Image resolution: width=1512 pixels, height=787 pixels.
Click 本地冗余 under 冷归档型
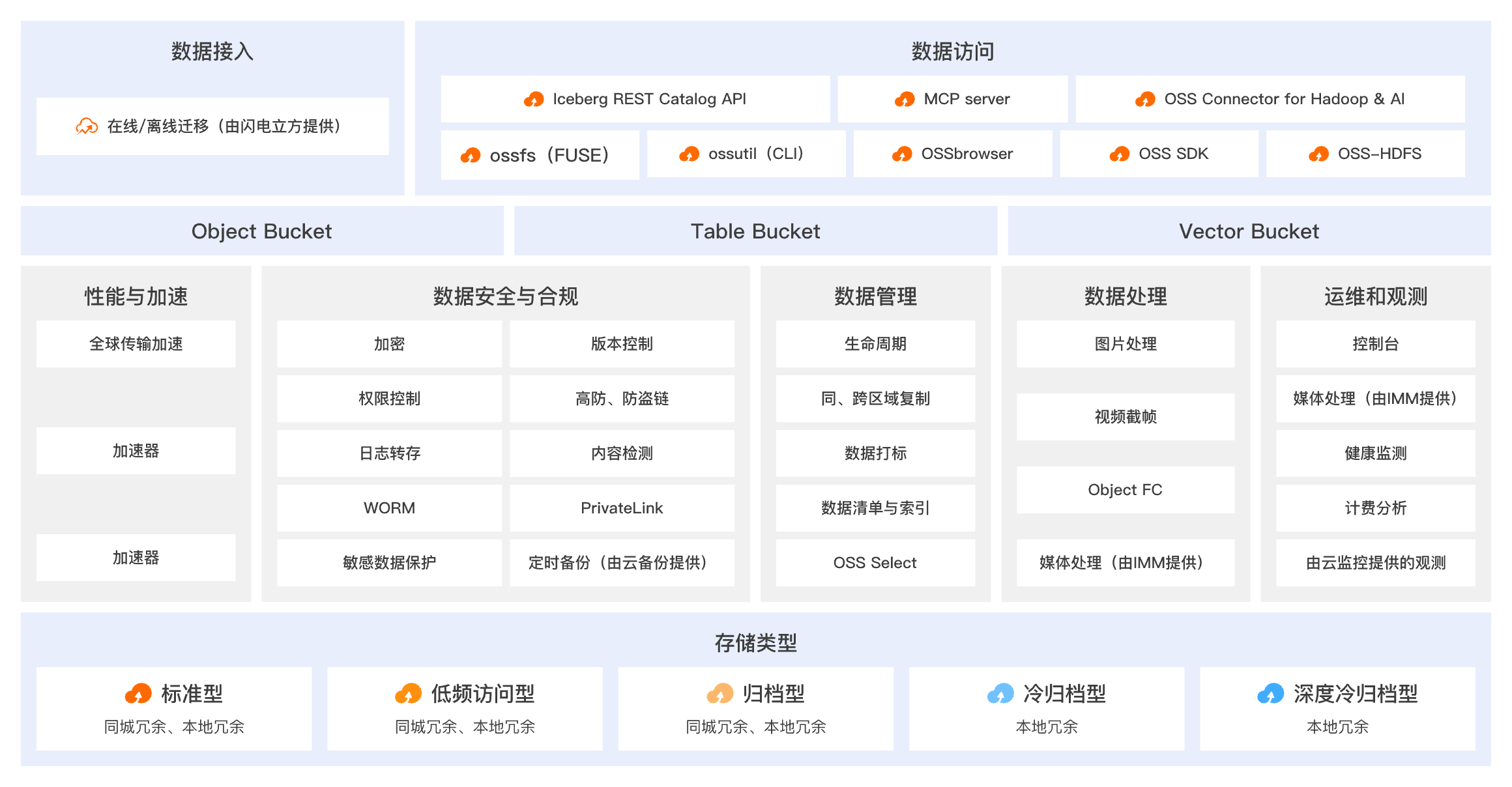[x=1047, y=727]
